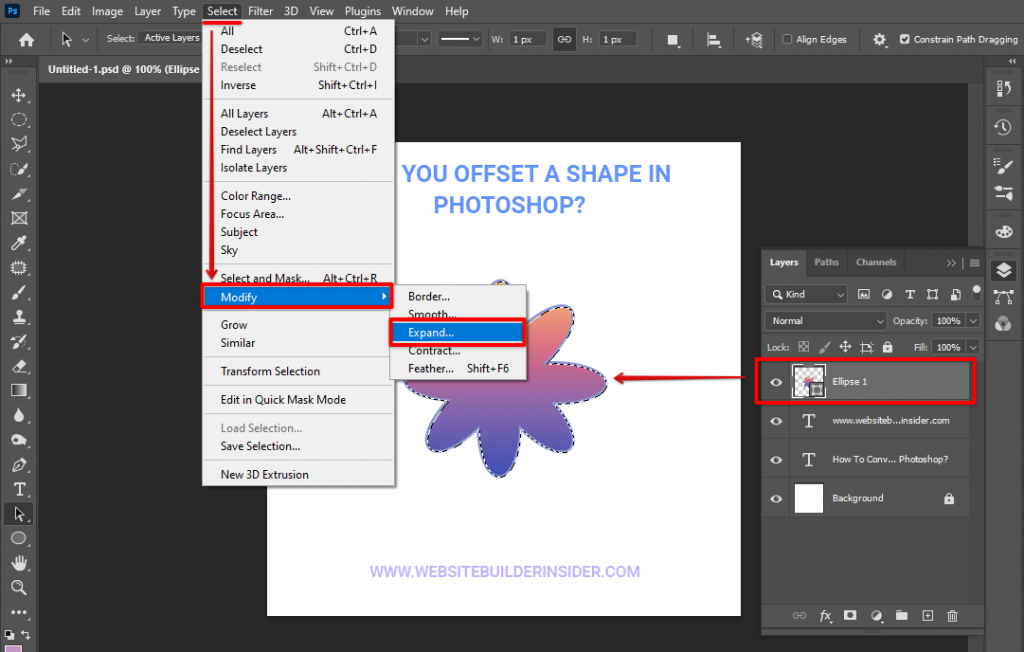Screen dimensions: 1024x652
Task: Toggle visibility of the Ellipse 1 layer
Action: (x=777, y=381)
